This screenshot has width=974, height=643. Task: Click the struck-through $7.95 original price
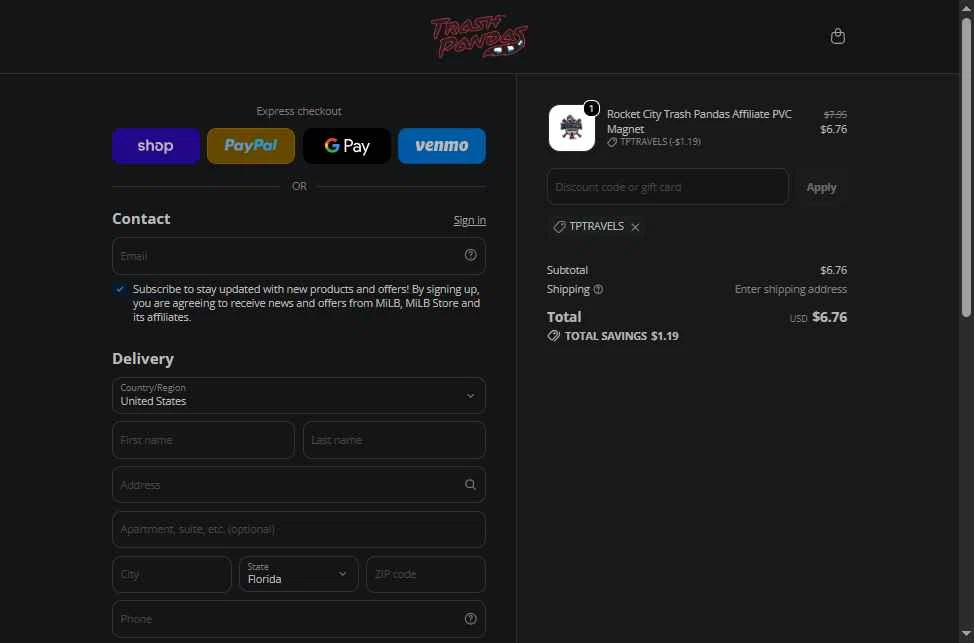point(835,115)
